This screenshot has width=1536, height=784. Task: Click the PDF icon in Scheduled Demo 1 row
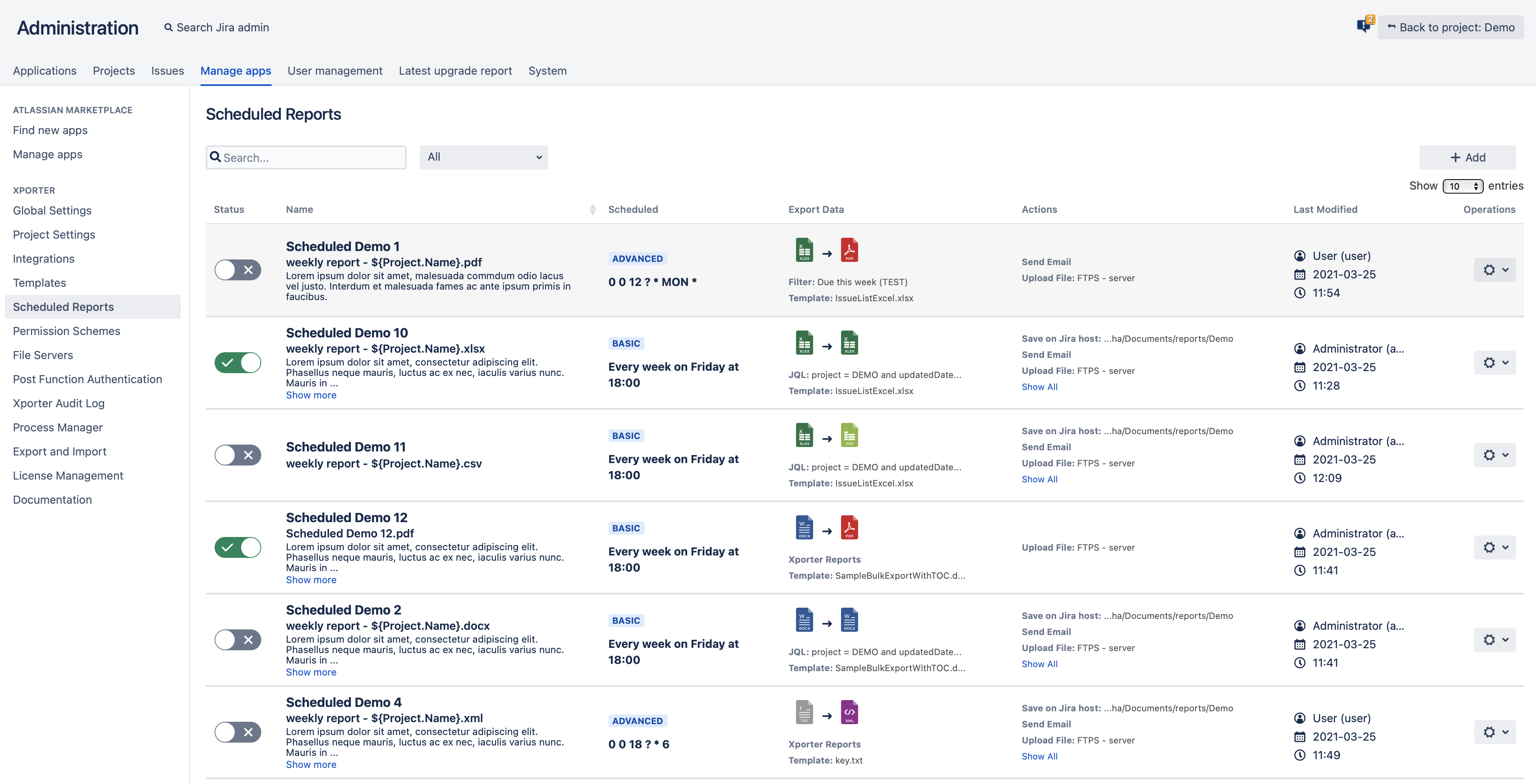(x=849, y=250)
